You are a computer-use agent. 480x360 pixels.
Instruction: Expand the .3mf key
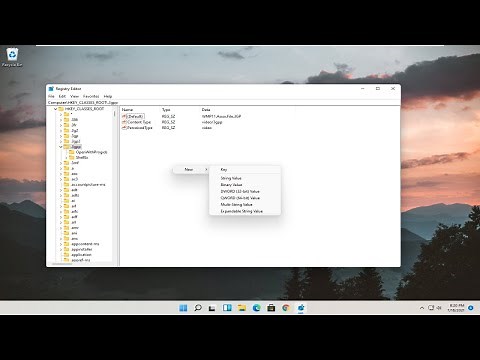(61, 163)
